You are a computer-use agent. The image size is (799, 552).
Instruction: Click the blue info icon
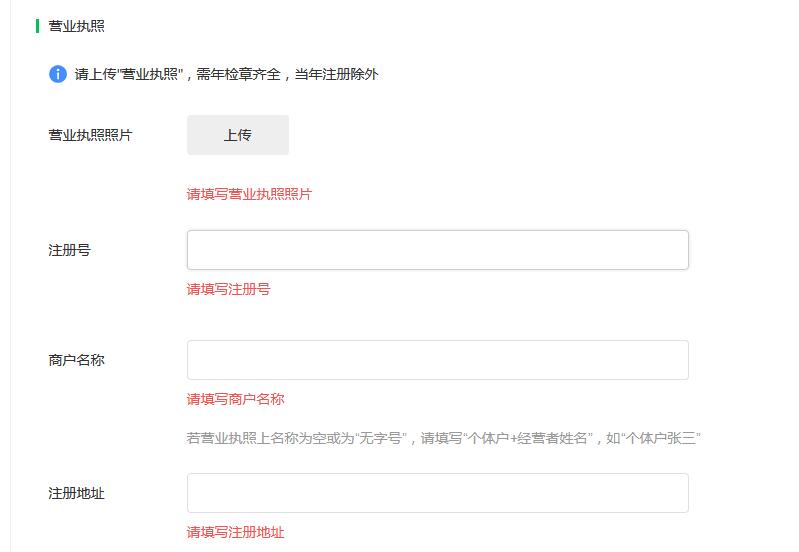click(x=58, y=74)
